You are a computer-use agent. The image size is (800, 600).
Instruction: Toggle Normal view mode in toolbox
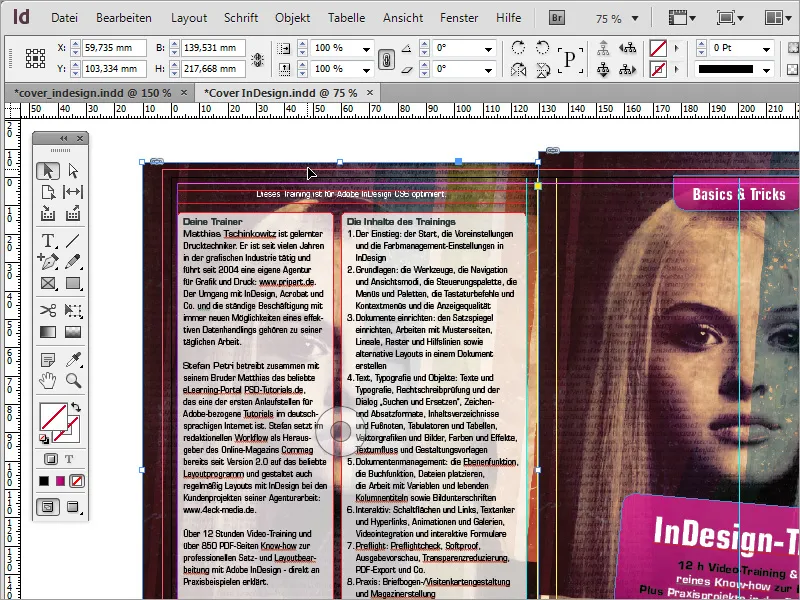(48, 507)
